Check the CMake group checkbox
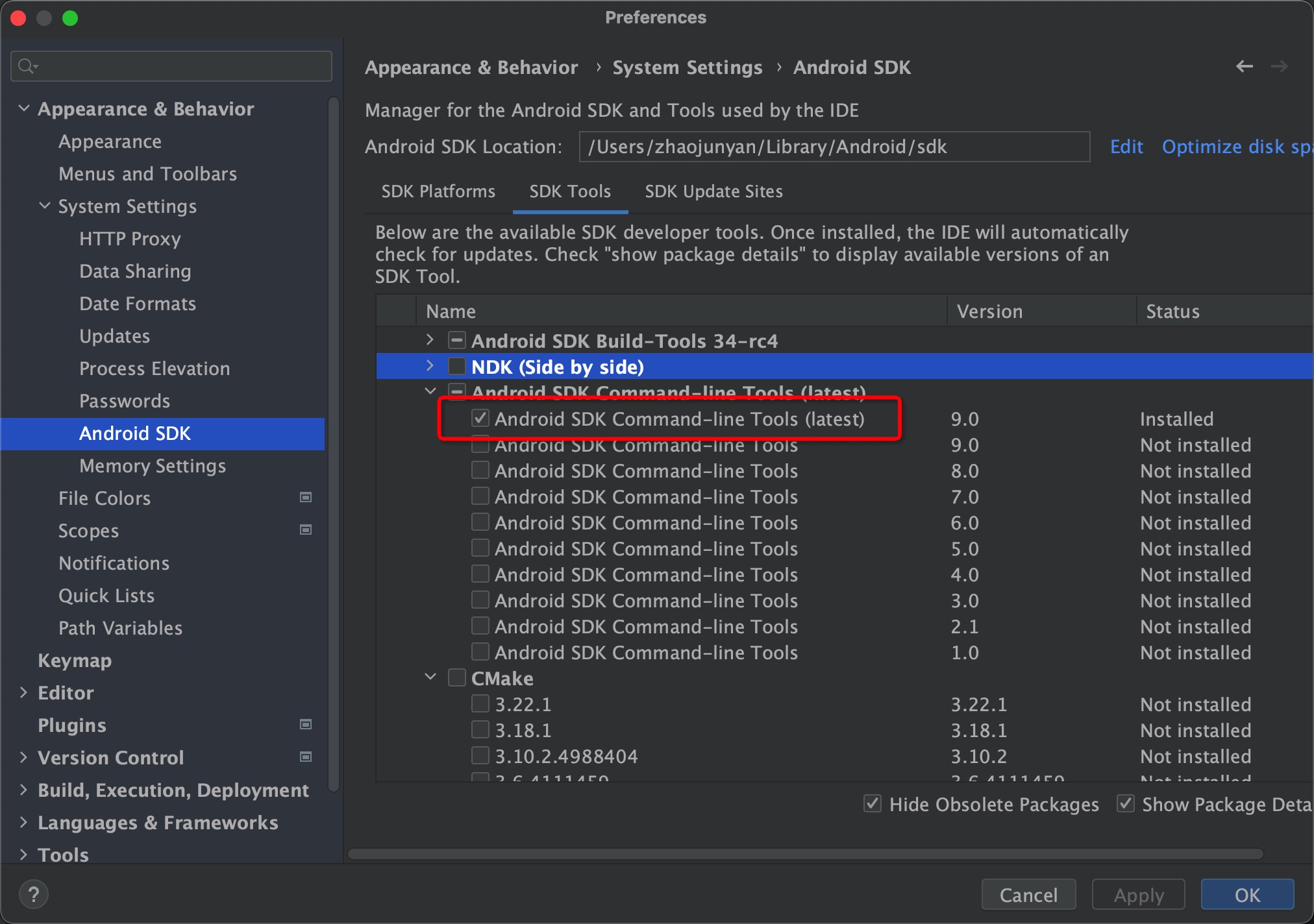 point(457,677)
